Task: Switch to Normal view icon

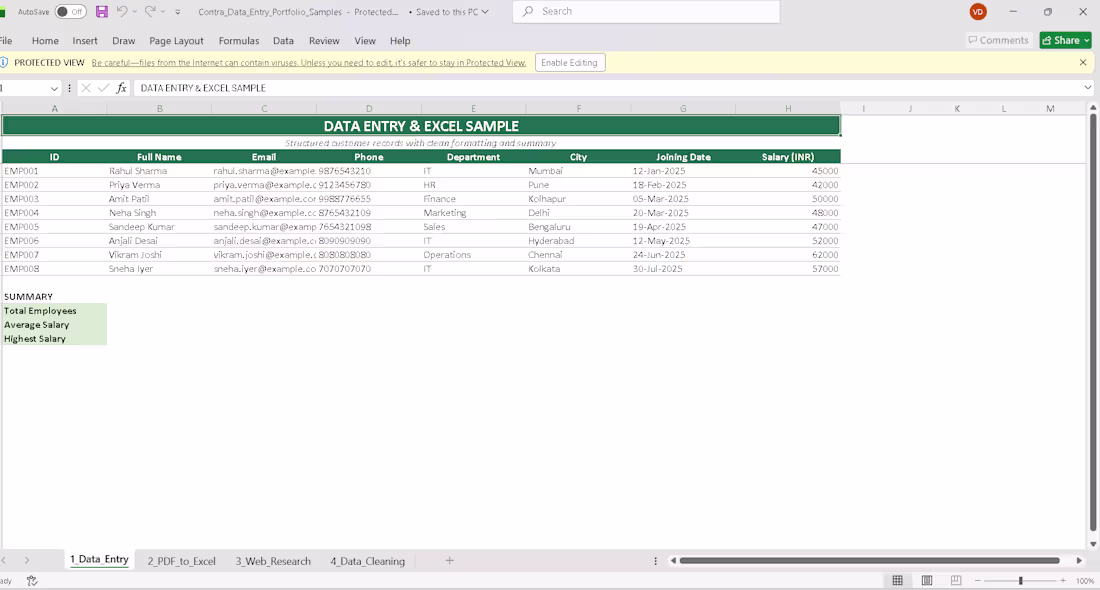Action: pyautogui.click(x=897, y=581)
